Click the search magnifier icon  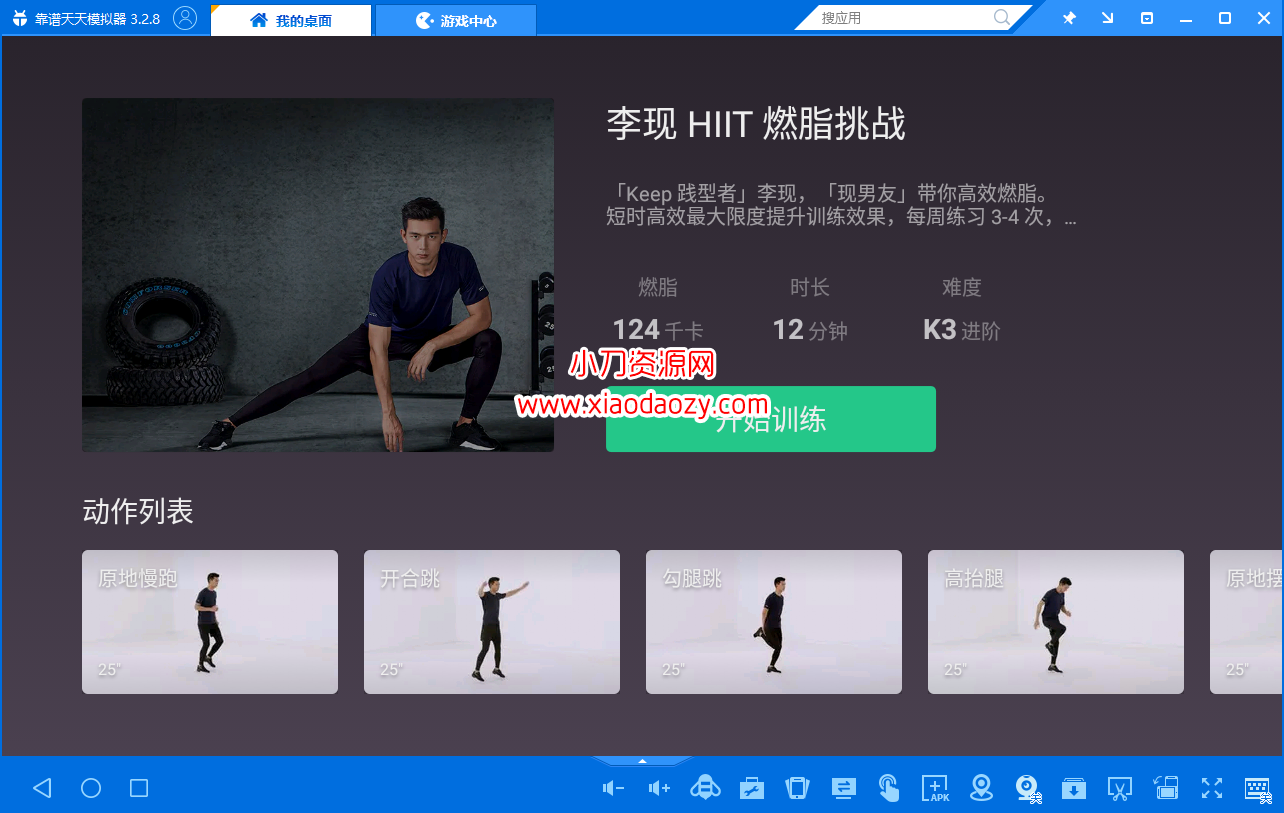point(1001,17)
